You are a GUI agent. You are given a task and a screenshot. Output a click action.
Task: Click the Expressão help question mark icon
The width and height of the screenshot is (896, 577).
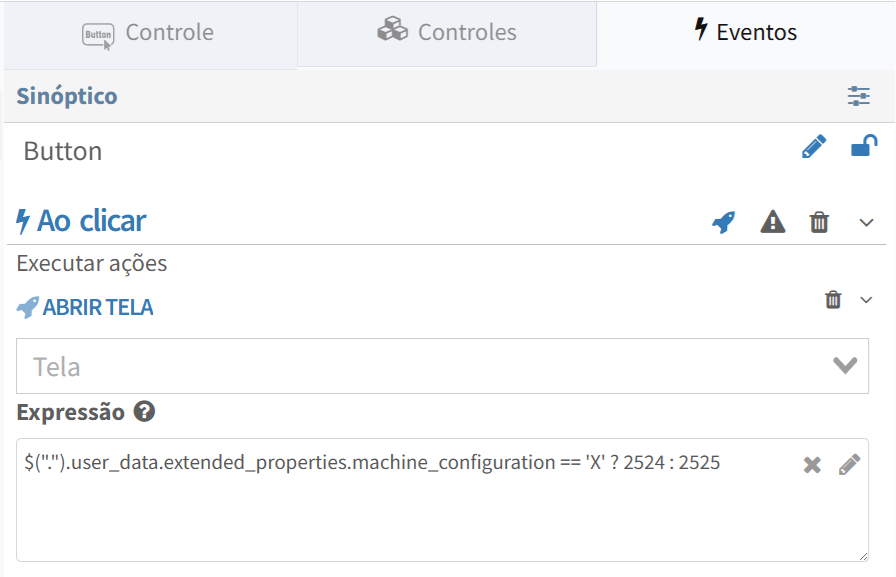(144, 411)
